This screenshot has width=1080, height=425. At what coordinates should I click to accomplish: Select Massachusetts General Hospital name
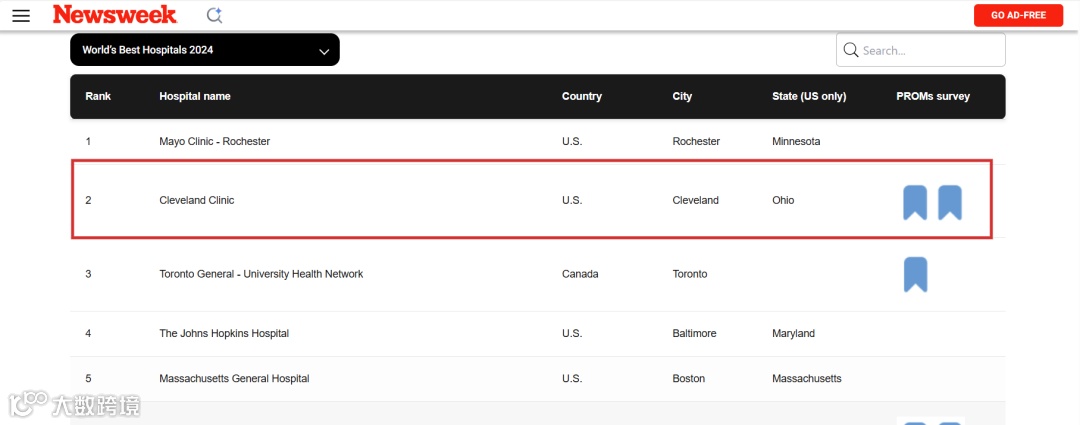(234, 379)
